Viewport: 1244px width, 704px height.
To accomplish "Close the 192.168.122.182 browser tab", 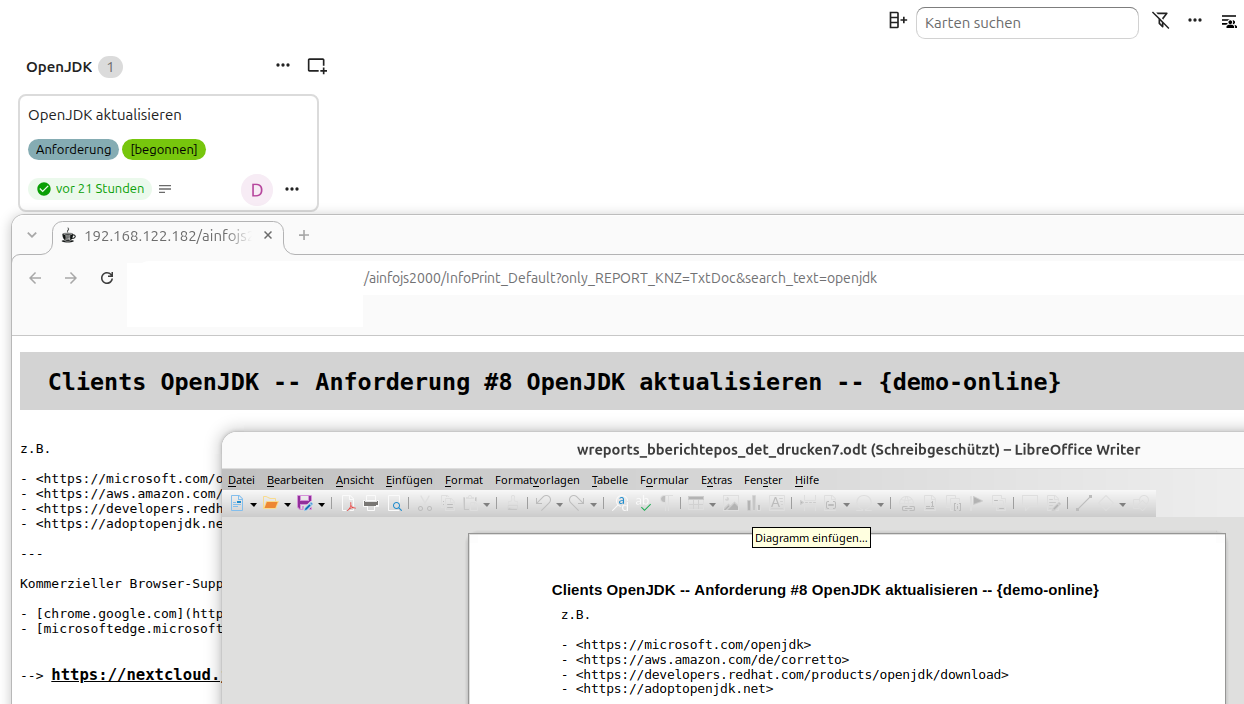I will tap(268, 236).
